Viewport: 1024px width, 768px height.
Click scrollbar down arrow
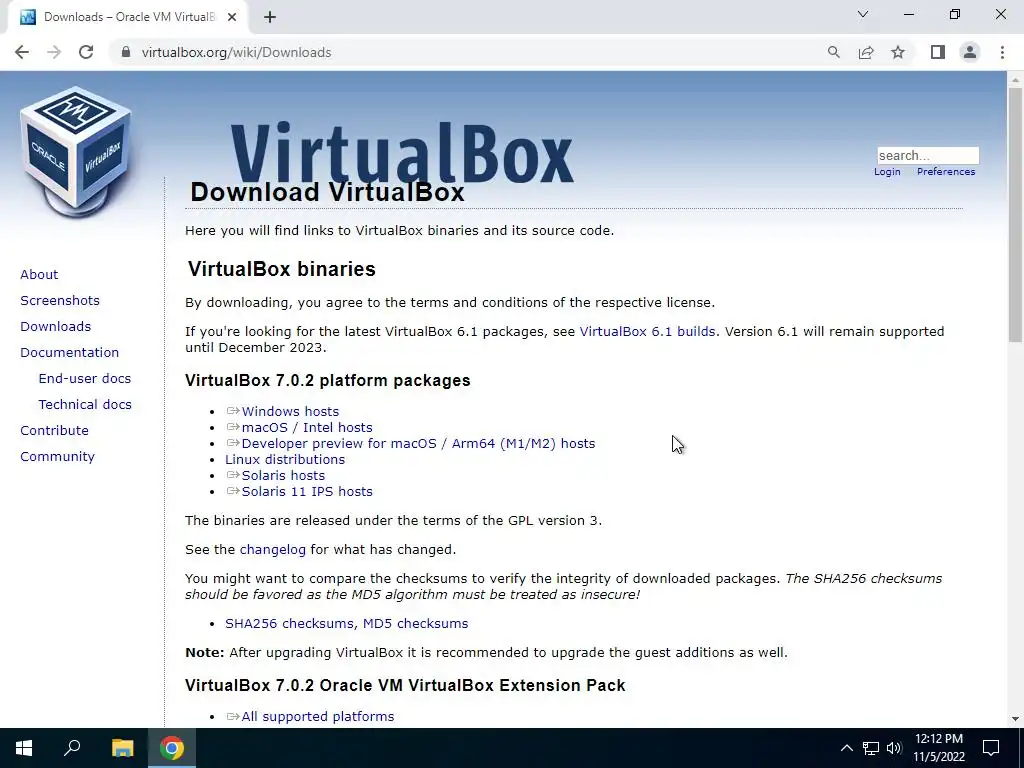[x=1015, y=719]
